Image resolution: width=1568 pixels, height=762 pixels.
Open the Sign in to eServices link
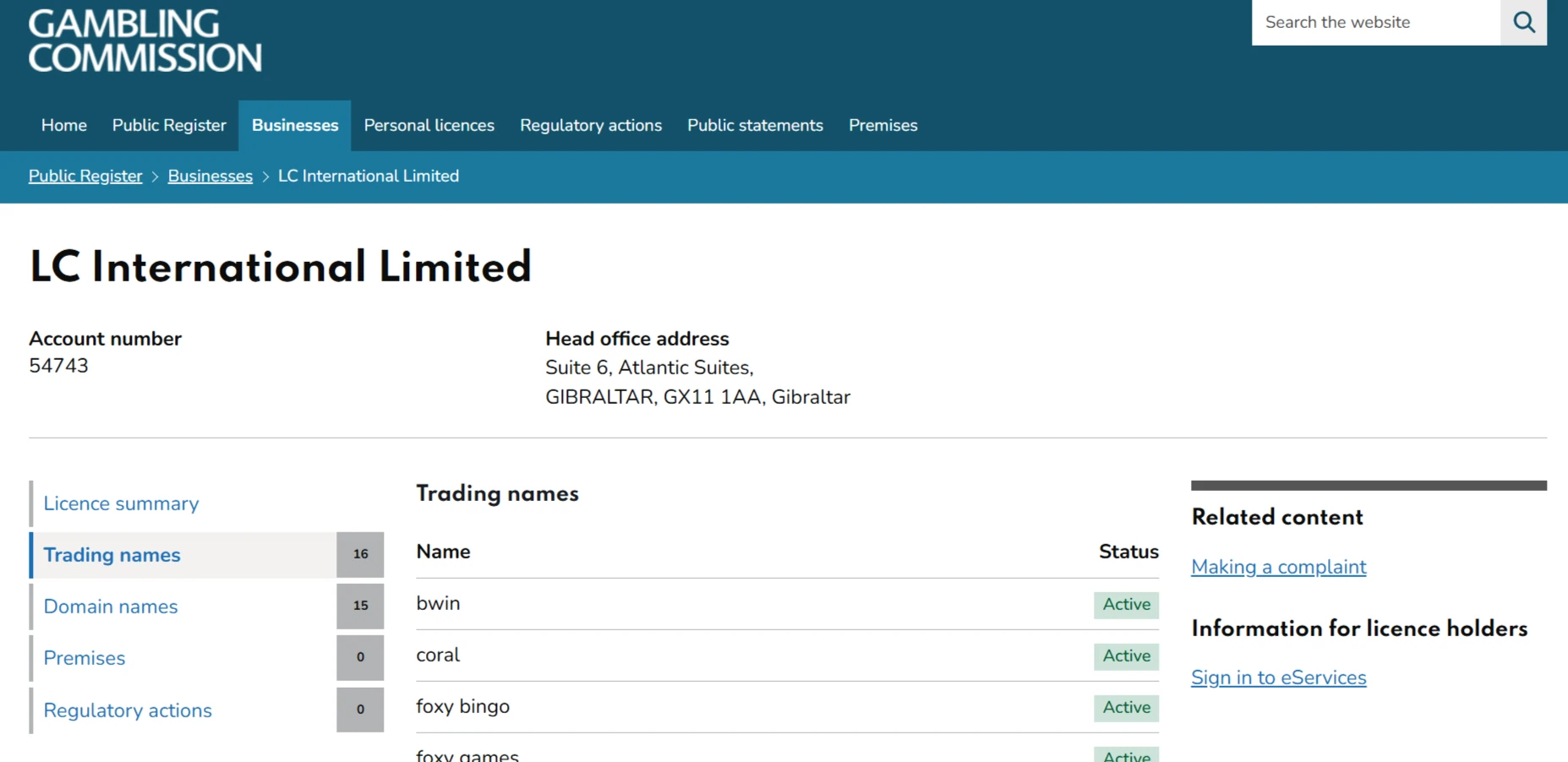pyautogui.click(x=1278, y=678)
